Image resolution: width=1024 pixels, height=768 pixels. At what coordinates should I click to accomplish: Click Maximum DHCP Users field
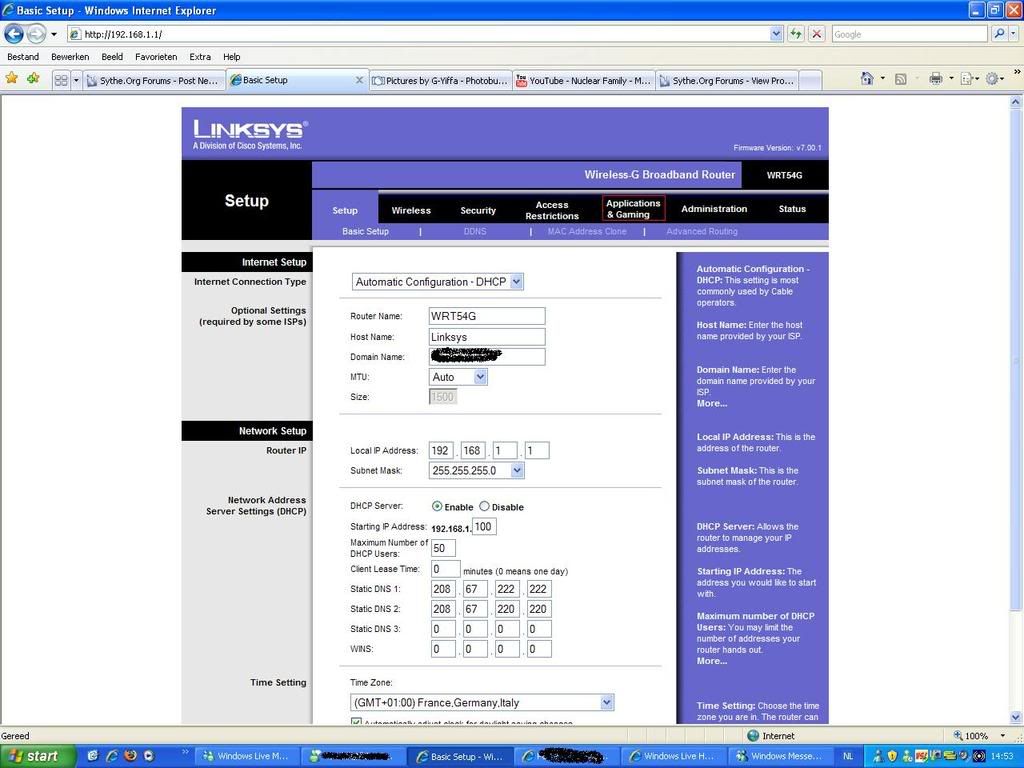(443, 548)
